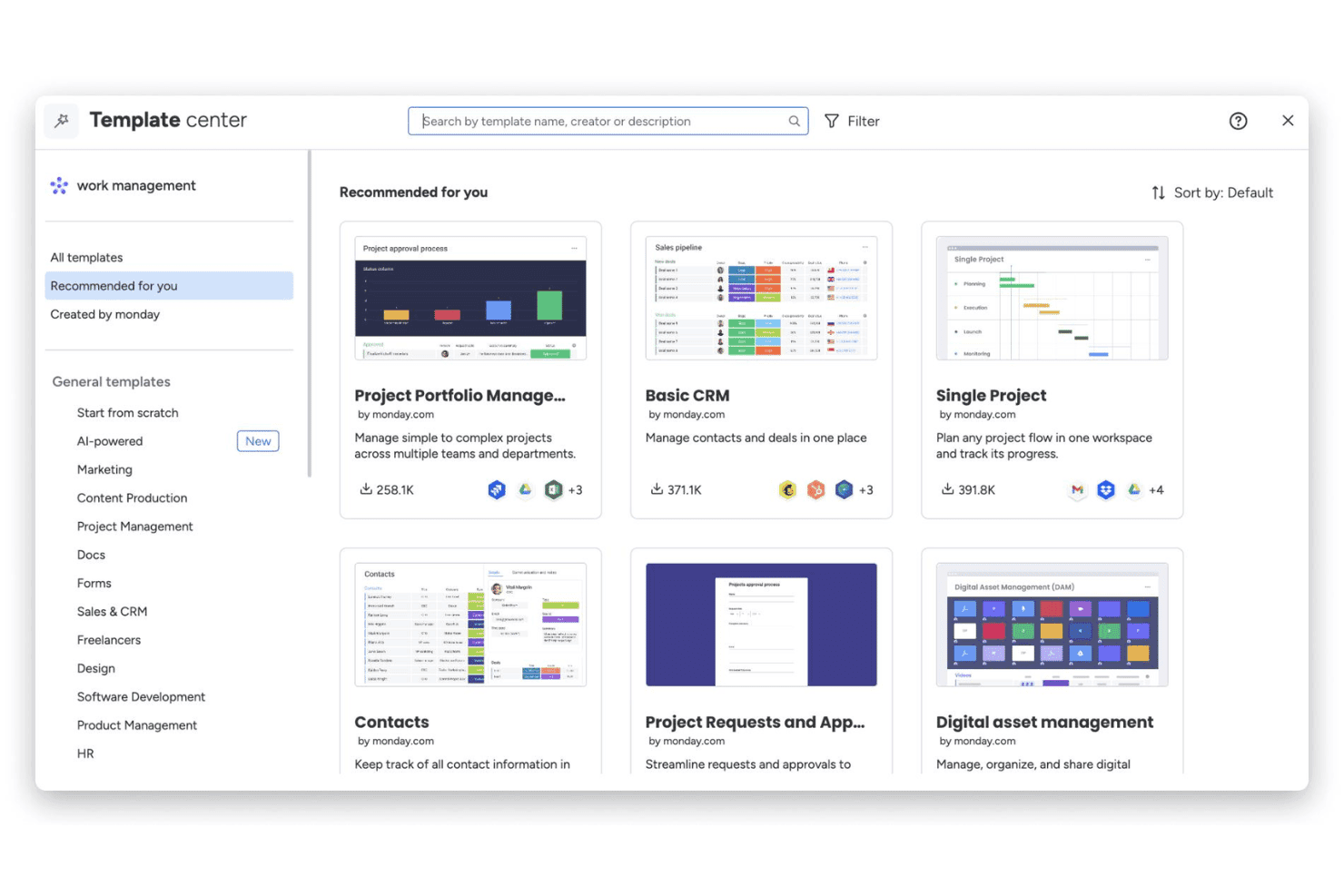
Task: Click Excel icon on Project Portfolio card
Action: (x=553, y=489)
